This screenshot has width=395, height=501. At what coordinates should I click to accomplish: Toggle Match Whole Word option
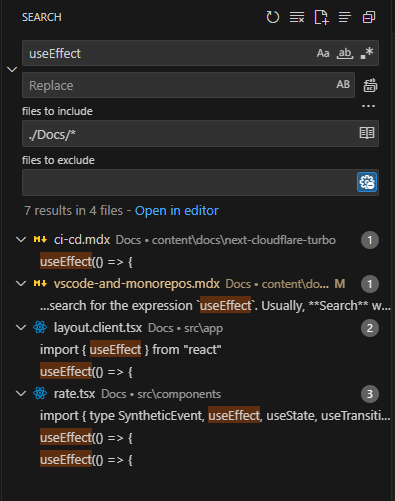click(345, 53)
